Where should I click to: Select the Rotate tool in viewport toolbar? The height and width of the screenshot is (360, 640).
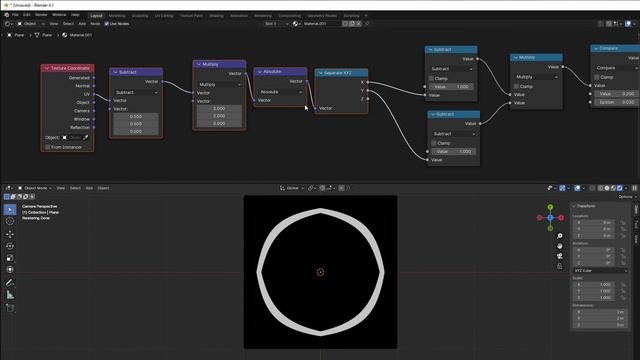coord(10,246)
